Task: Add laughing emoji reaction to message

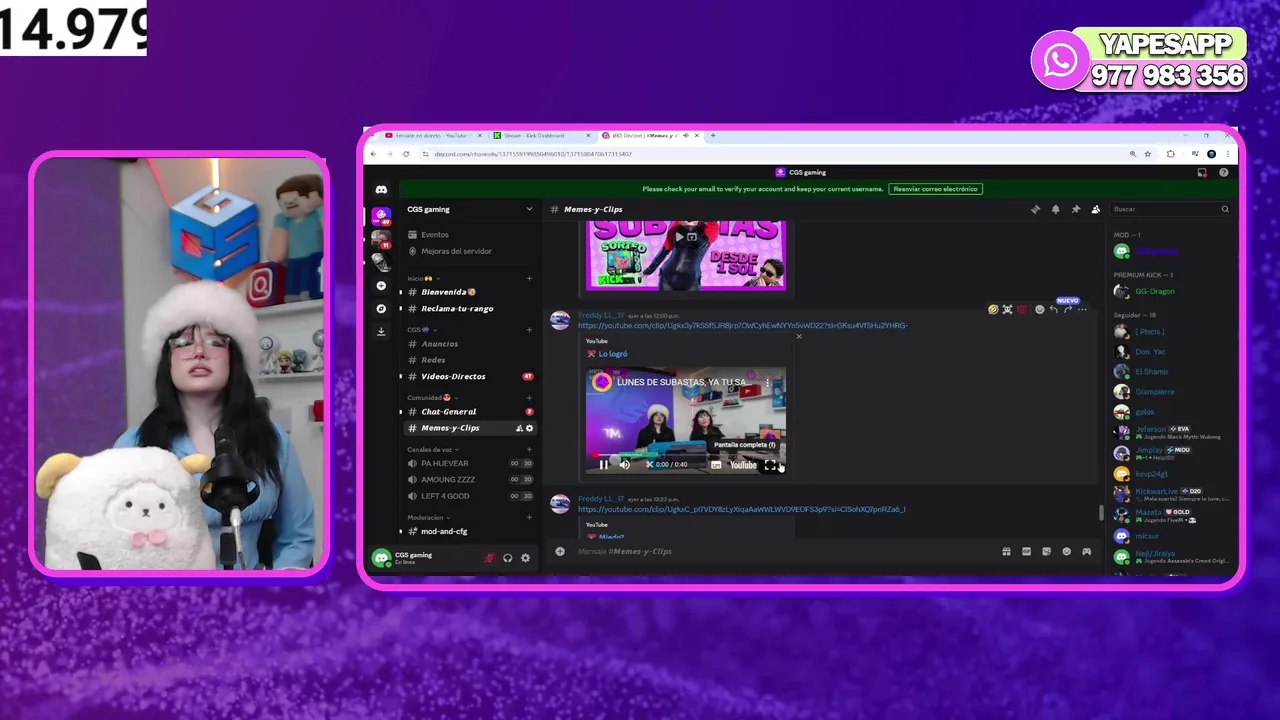Action: 993,309
